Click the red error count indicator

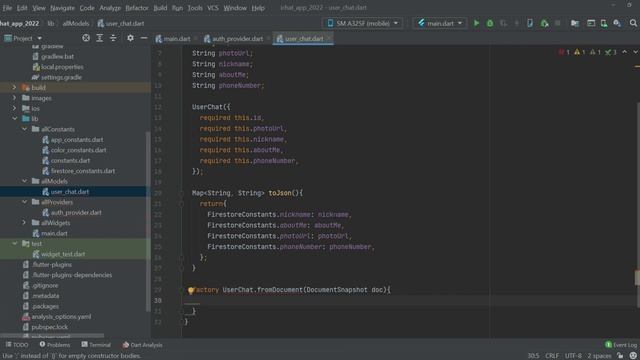(564, 52)
